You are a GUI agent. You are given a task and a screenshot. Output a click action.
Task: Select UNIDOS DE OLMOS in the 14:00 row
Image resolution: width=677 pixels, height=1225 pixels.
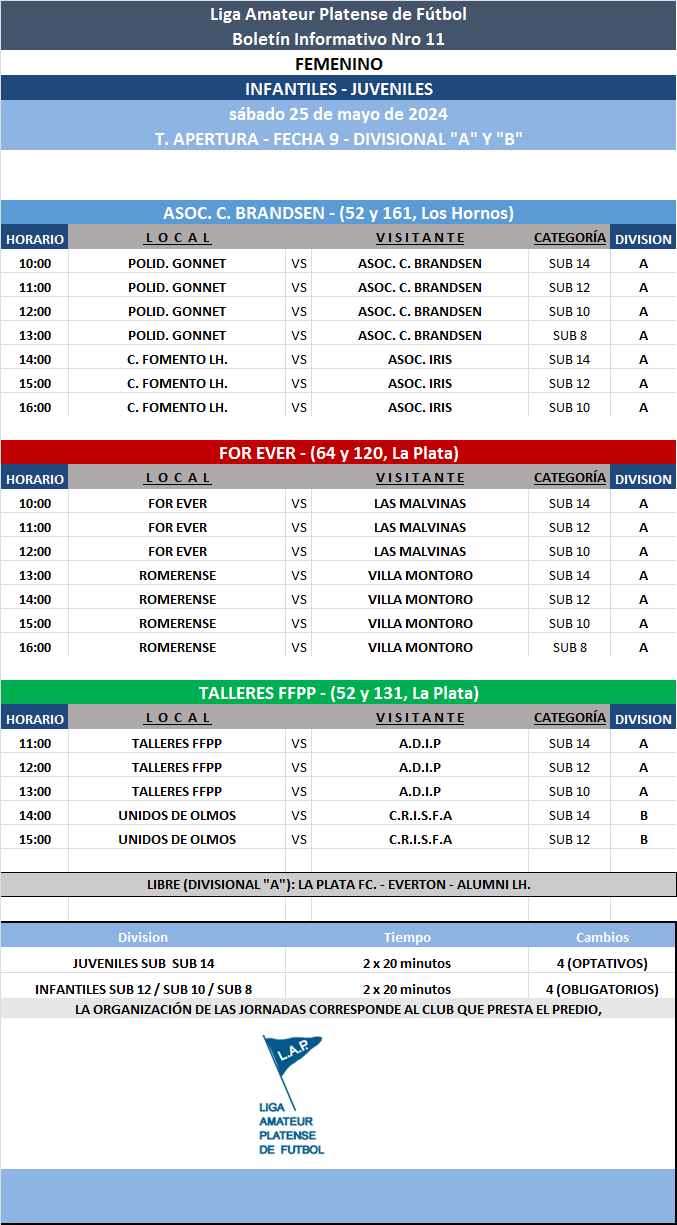coord(177,815)
